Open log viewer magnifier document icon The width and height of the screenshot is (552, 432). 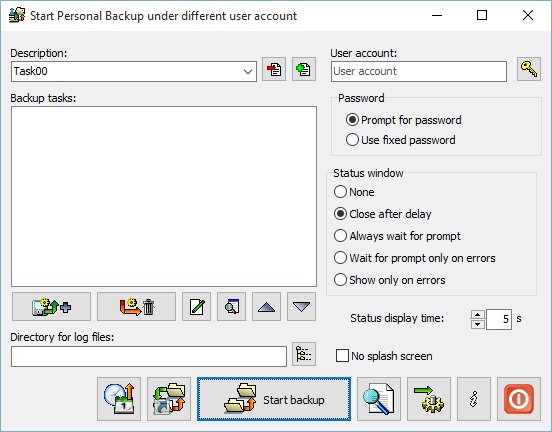[379, 399]
